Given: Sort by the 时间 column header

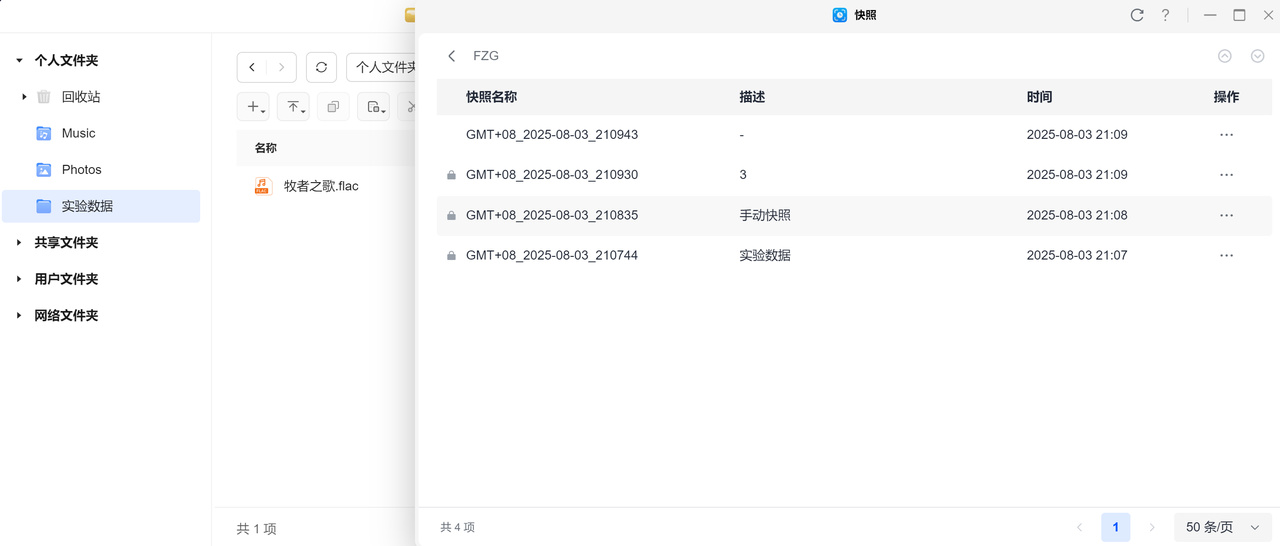Looking at the screenshot, I should point(1039,97).
